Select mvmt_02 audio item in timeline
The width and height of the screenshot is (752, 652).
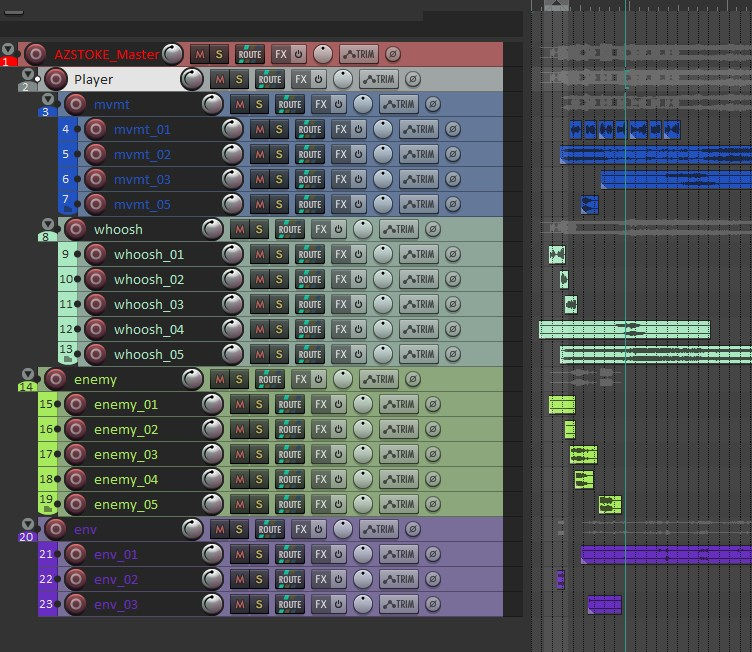(x=656, y=154)
